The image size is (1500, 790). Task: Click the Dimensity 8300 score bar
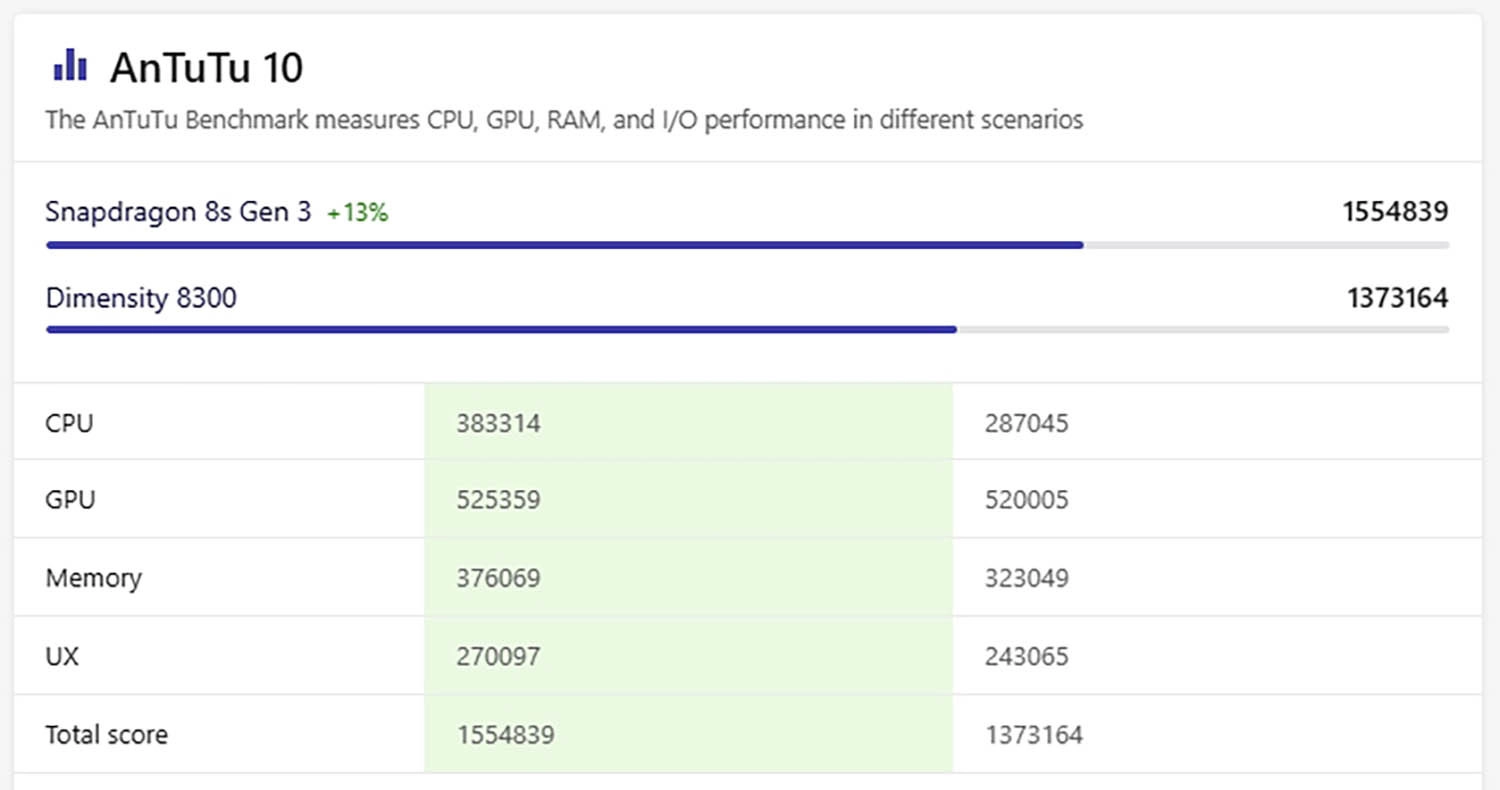click(747, 330)
